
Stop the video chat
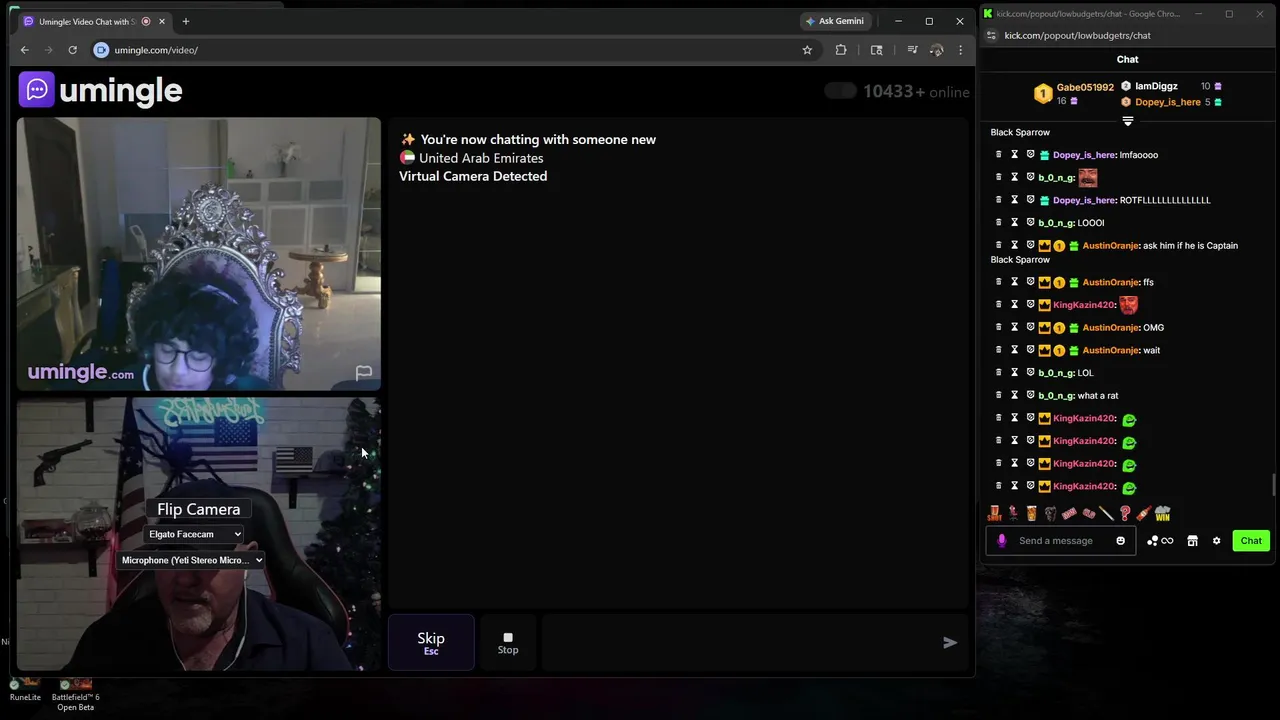point(508,643)
